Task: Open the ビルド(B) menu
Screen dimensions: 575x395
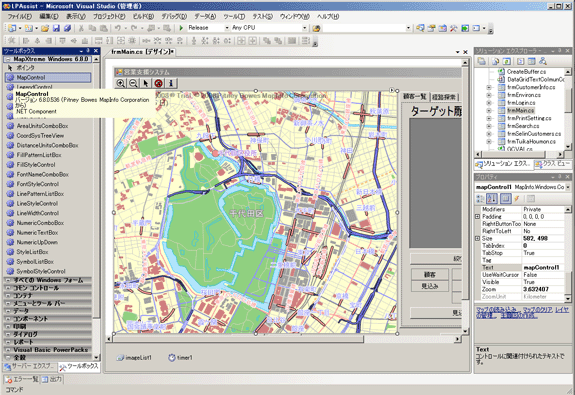Action: click(x=143, y=17)
